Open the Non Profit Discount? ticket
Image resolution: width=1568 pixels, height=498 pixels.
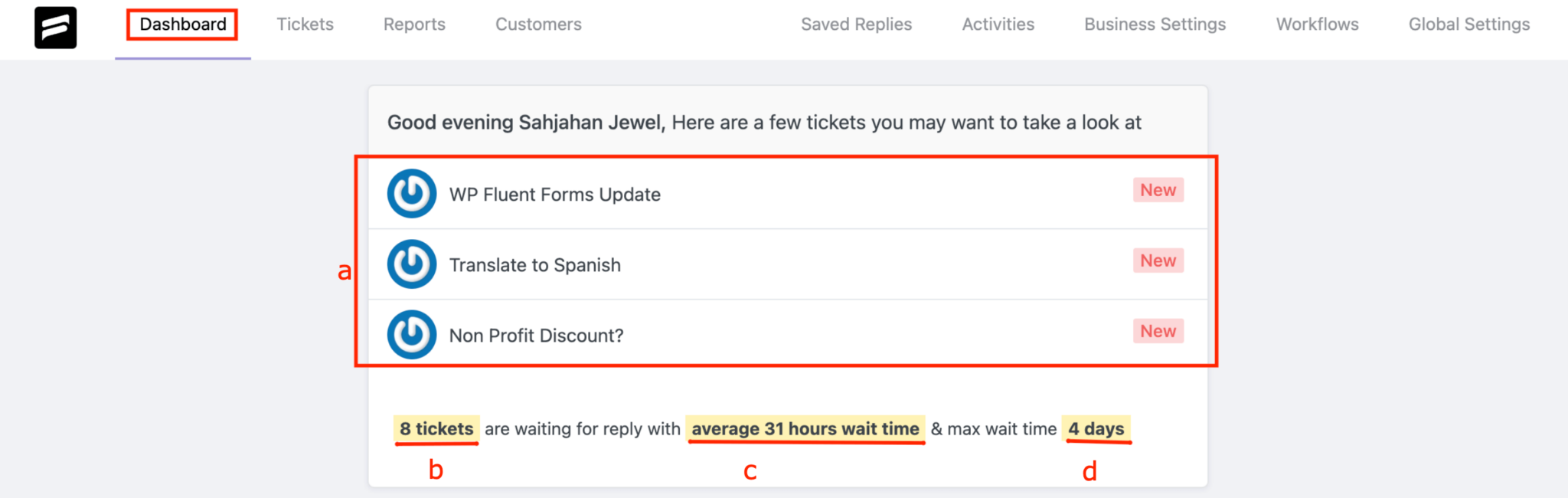point(787,335)
